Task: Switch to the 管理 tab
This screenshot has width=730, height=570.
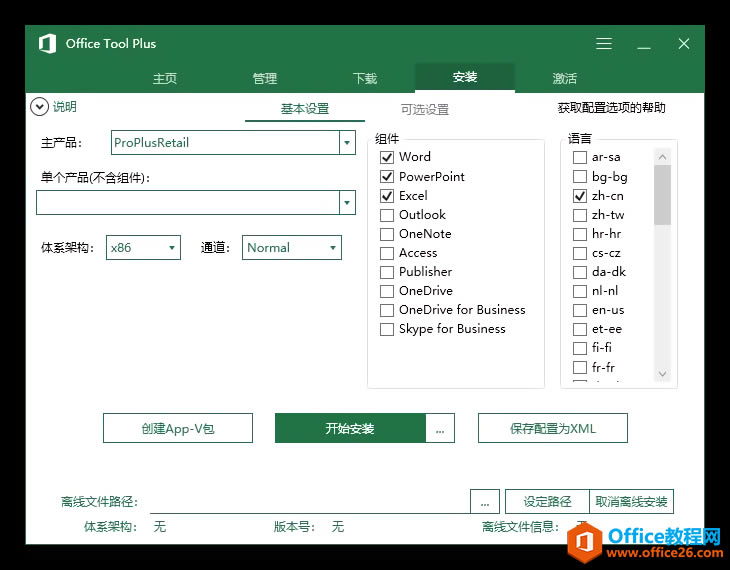Action: 264,78
